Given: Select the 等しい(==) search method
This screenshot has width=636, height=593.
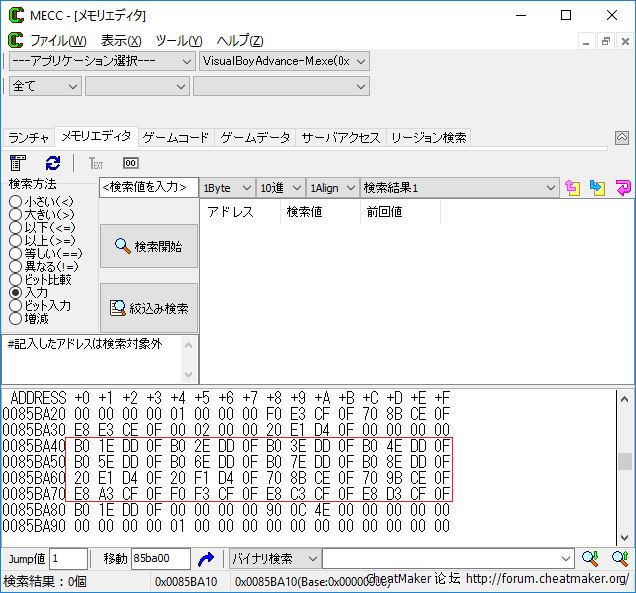Looking at the screenshot, I should (x=15, y=254).
